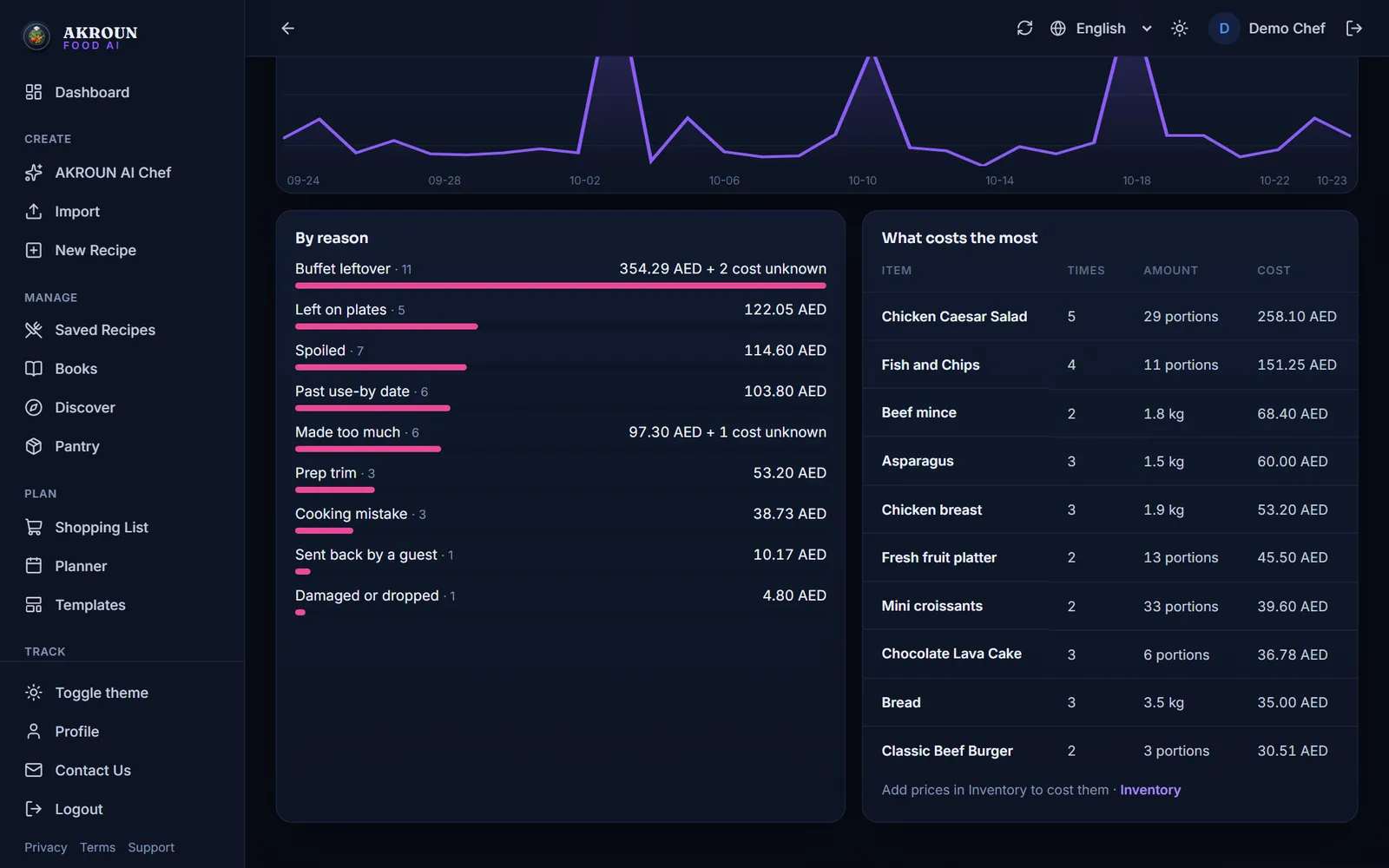Open the Inventory link
The width and height of the screenshot is (1389, 868).
(x=1150, y=790)
